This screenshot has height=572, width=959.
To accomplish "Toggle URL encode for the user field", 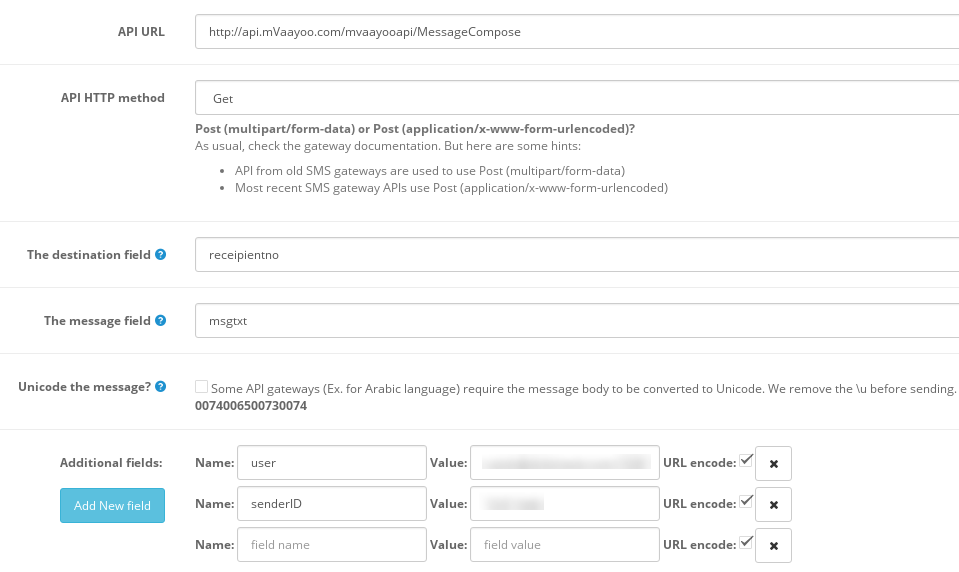I will pos(745,460).
